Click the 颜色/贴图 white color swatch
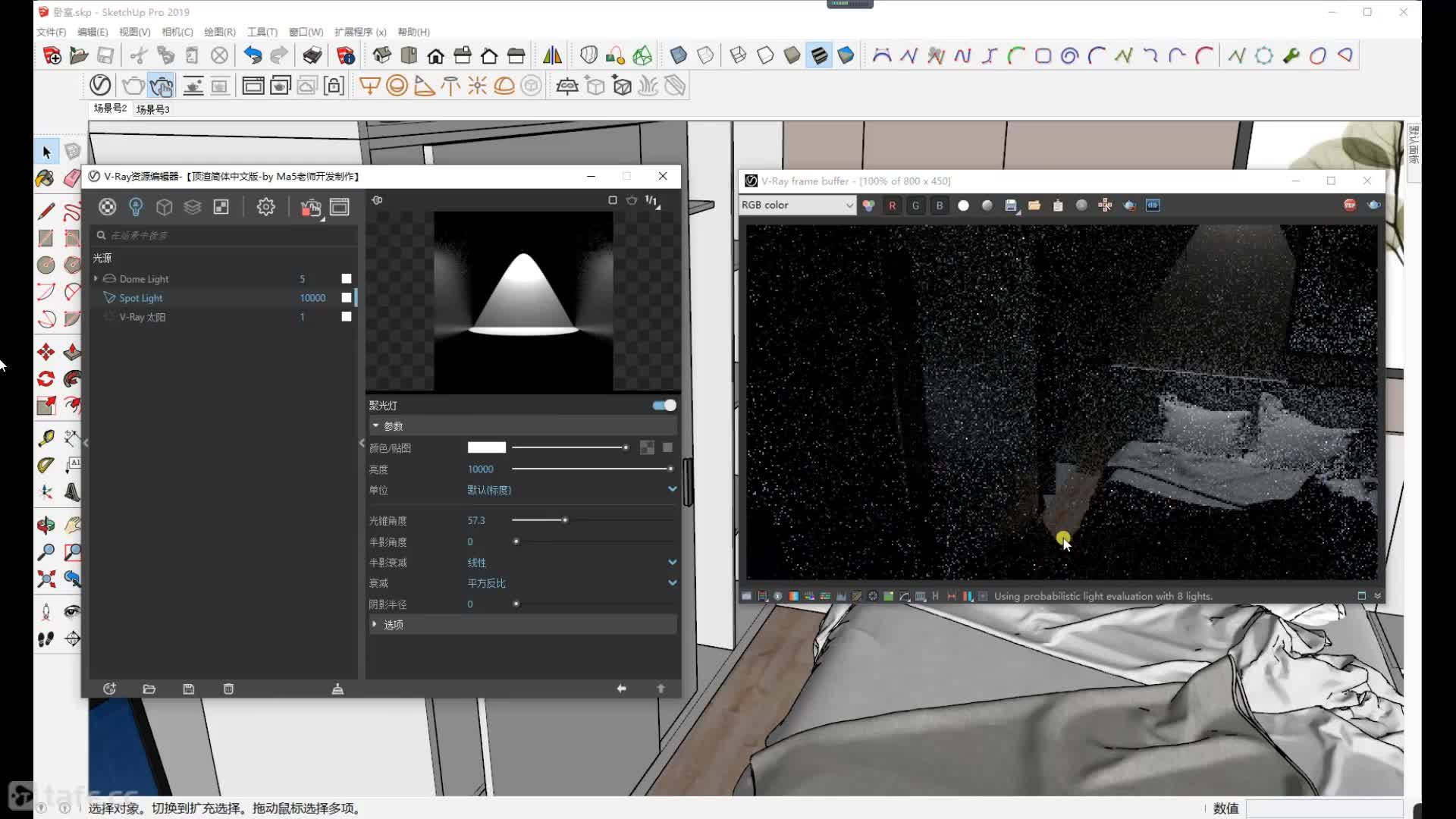 pos(486,447)
